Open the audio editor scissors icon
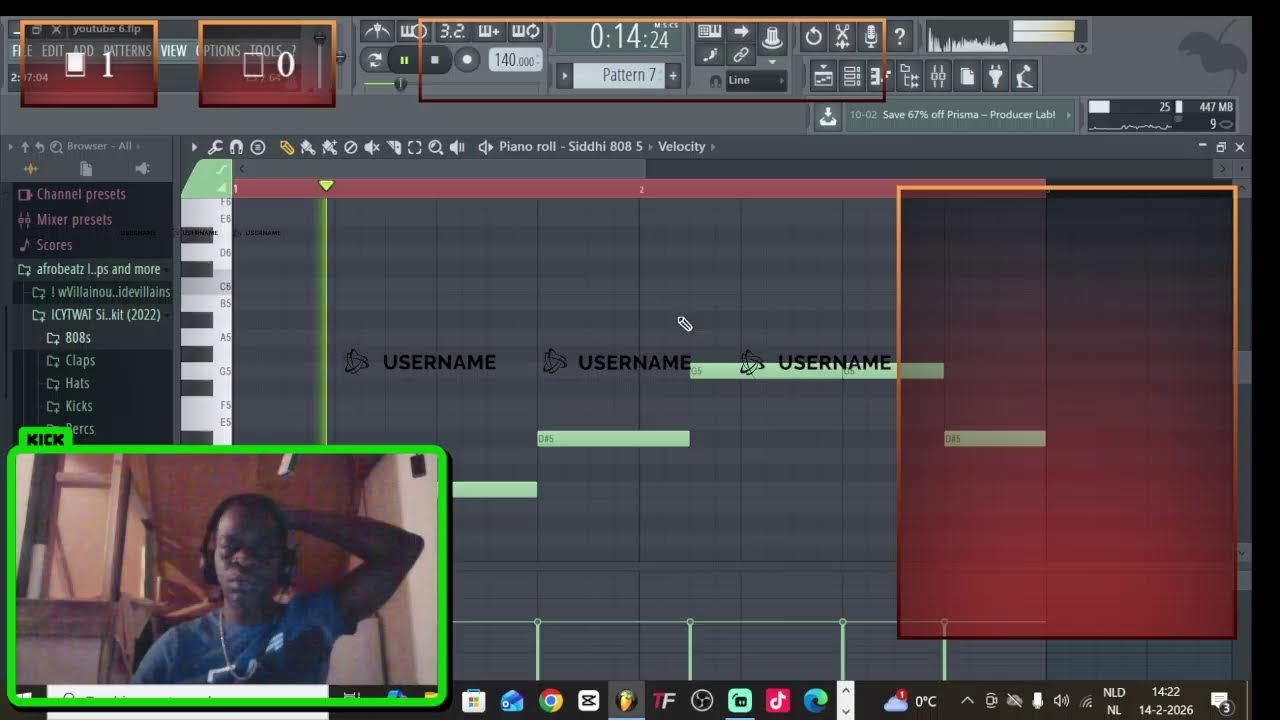 pos(842,37)
